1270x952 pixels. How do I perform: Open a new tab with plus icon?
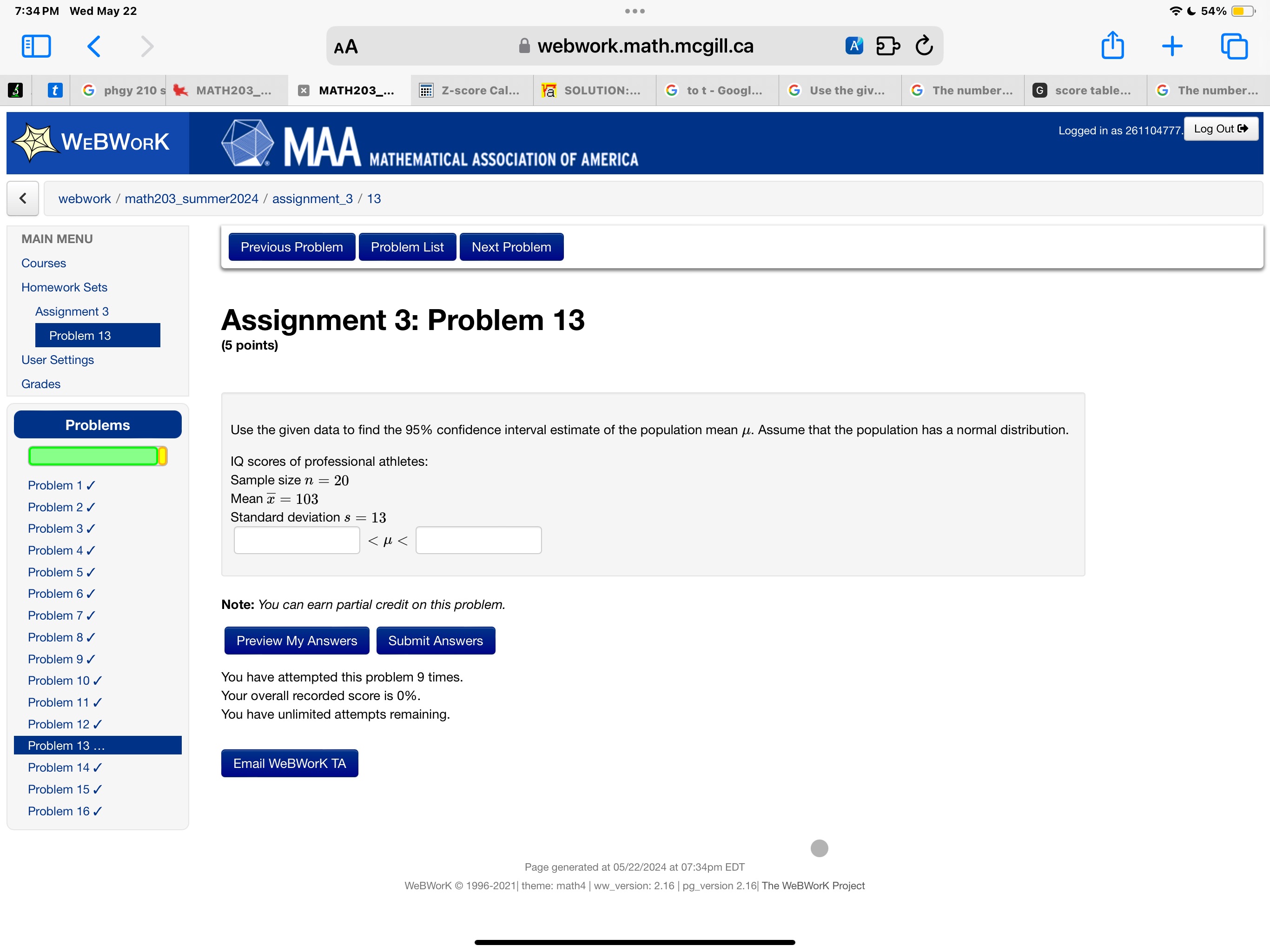tap(1172, 46)
